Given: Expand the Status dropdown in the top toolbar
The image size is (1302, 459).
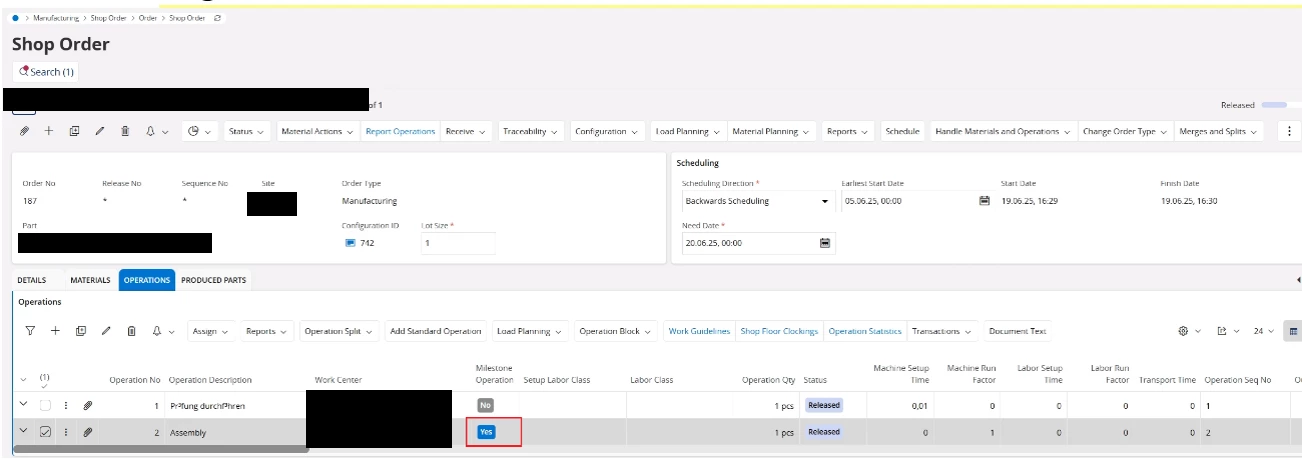Looking at the screenshot, I should click(x=246, y=131).
